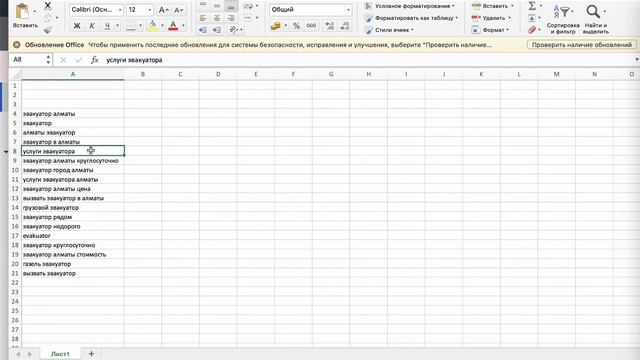Select column A header

73,74
